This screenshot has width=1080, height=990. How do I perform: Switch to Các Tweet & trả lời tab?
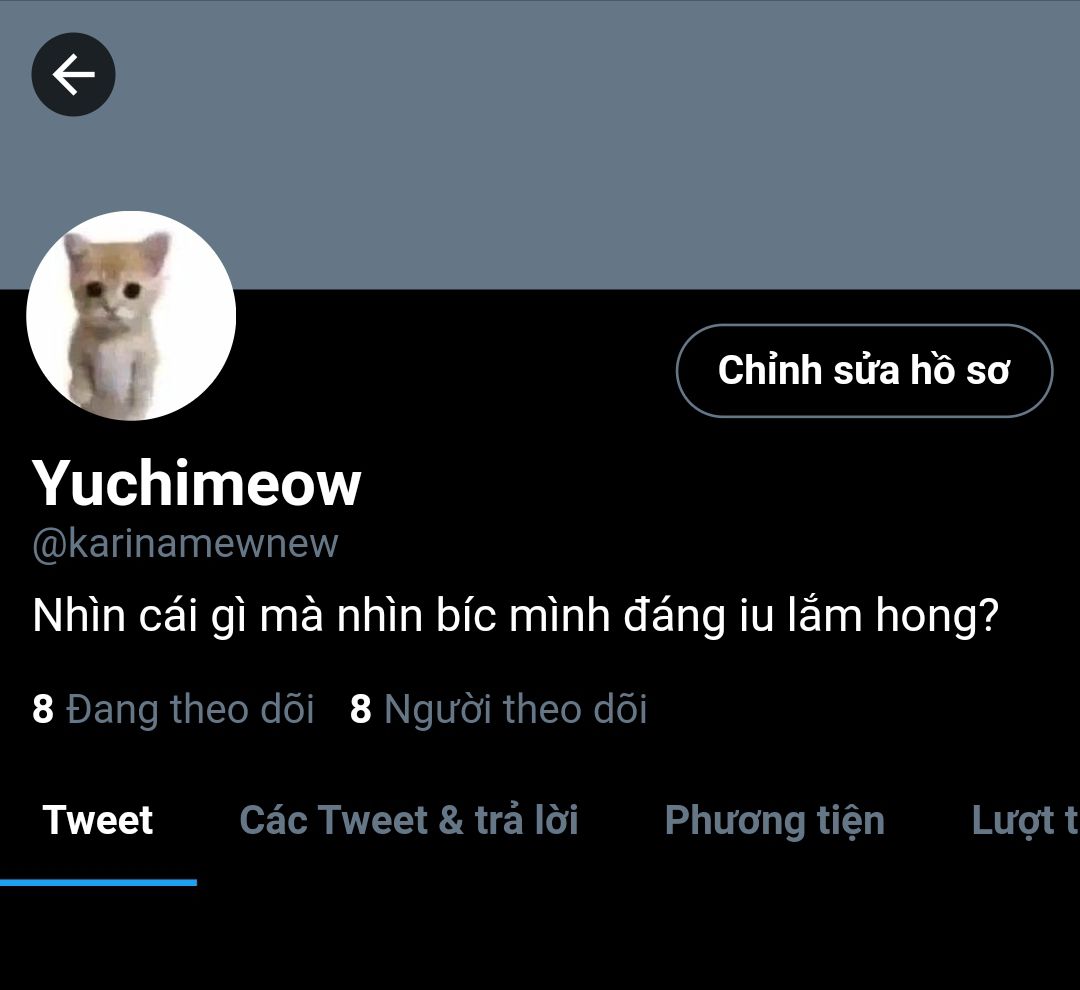[408, 821]
